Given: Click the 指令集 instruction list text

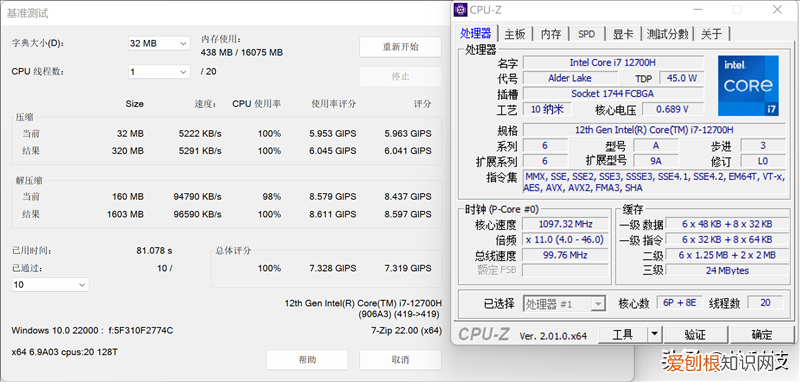Looking at the screenshot, I should coord(654,182).
